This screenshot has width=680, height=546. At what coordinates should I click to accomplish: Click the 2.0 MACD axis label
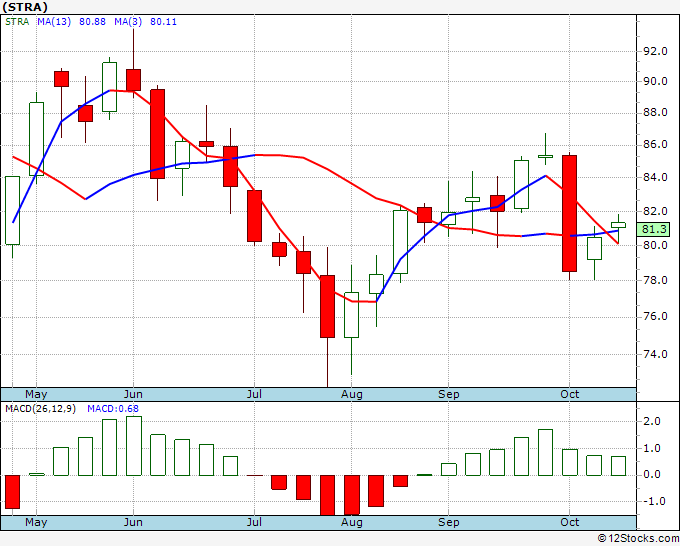653,422
